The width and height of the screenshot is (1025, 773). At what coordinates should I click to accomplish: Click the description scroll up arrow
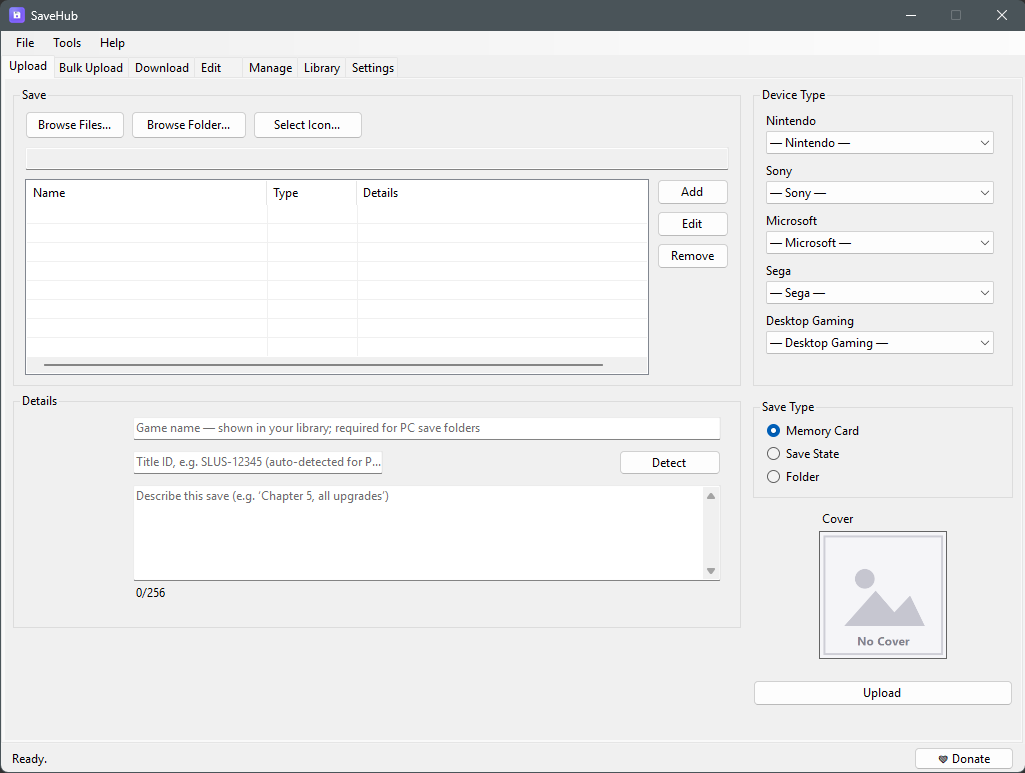pos(711,496)
